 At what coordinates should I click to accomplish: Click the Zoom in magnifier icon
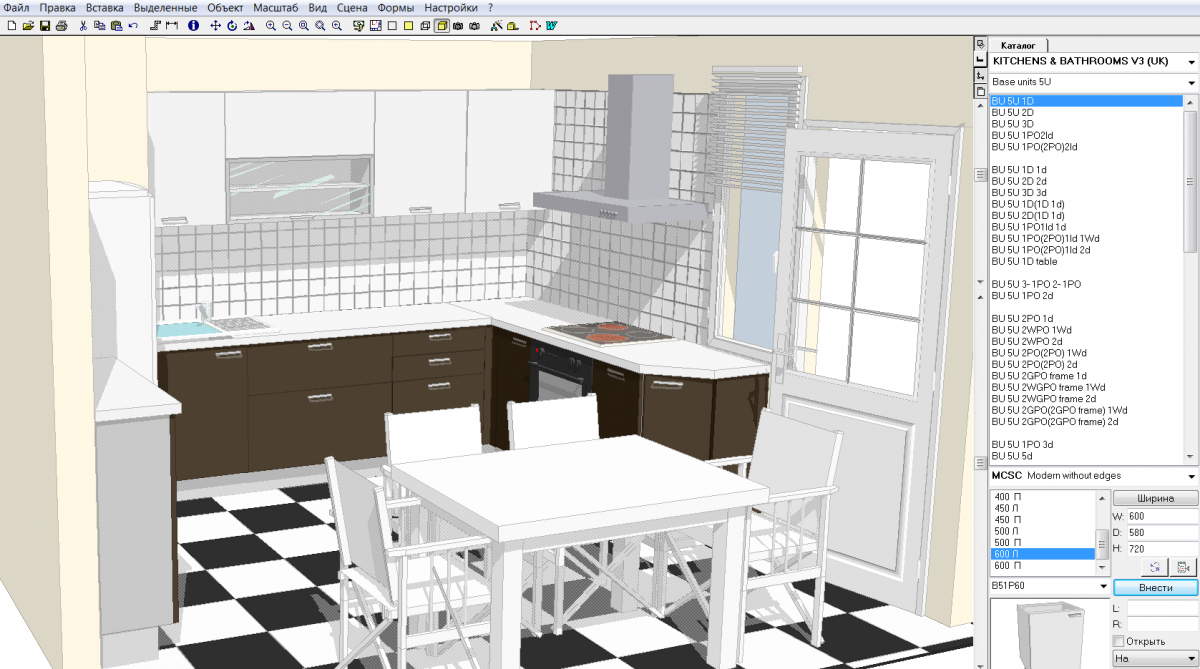[x=271, y=25]
